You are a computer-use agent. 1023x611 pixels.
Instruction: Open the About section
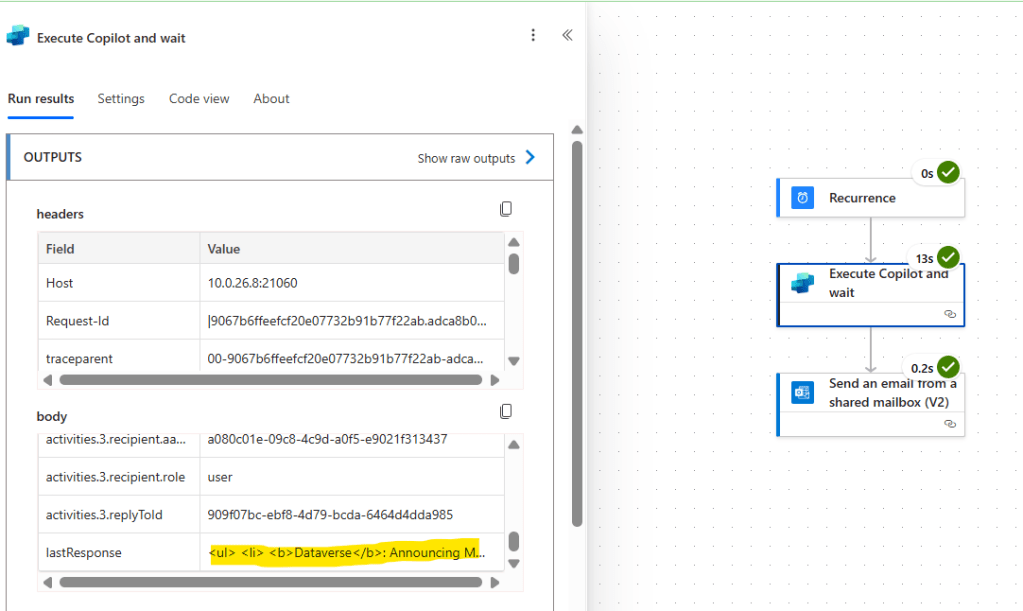270,98
